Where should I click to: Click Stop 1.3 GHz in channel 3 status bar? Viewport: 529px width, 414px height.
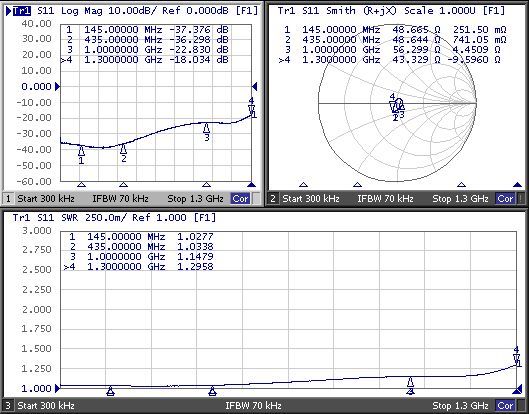coord(460,405)
